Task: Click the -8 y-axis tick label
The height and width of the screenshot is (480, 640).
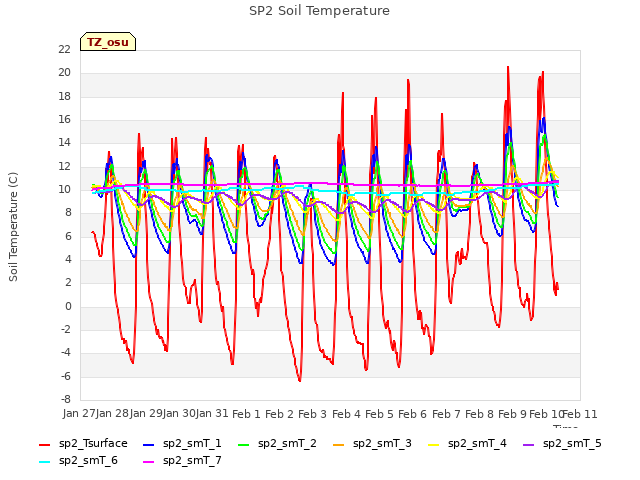Action: click(66, 400)
